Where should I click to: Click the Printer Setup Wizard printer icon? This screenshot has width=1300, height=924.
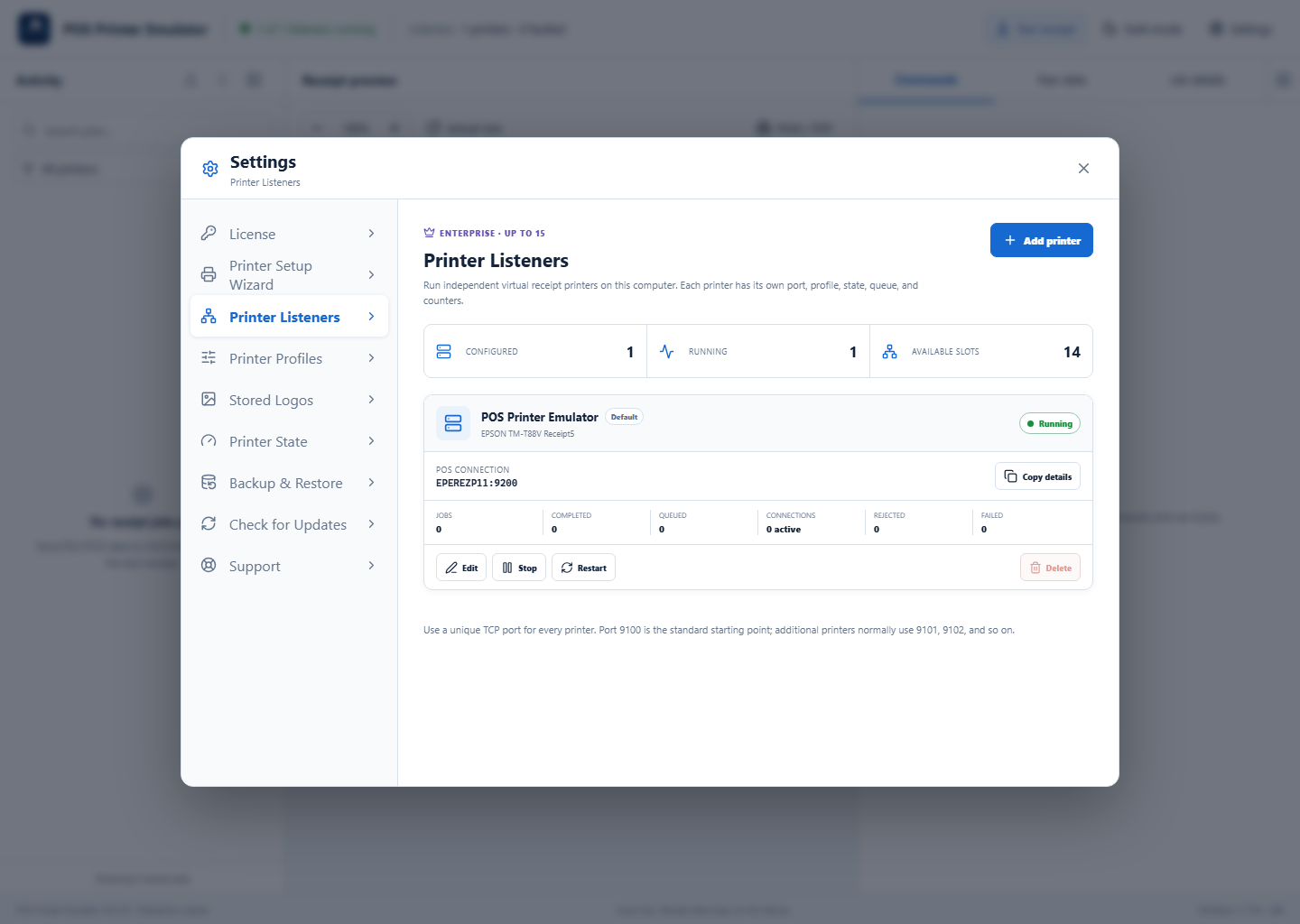[209, 274]
